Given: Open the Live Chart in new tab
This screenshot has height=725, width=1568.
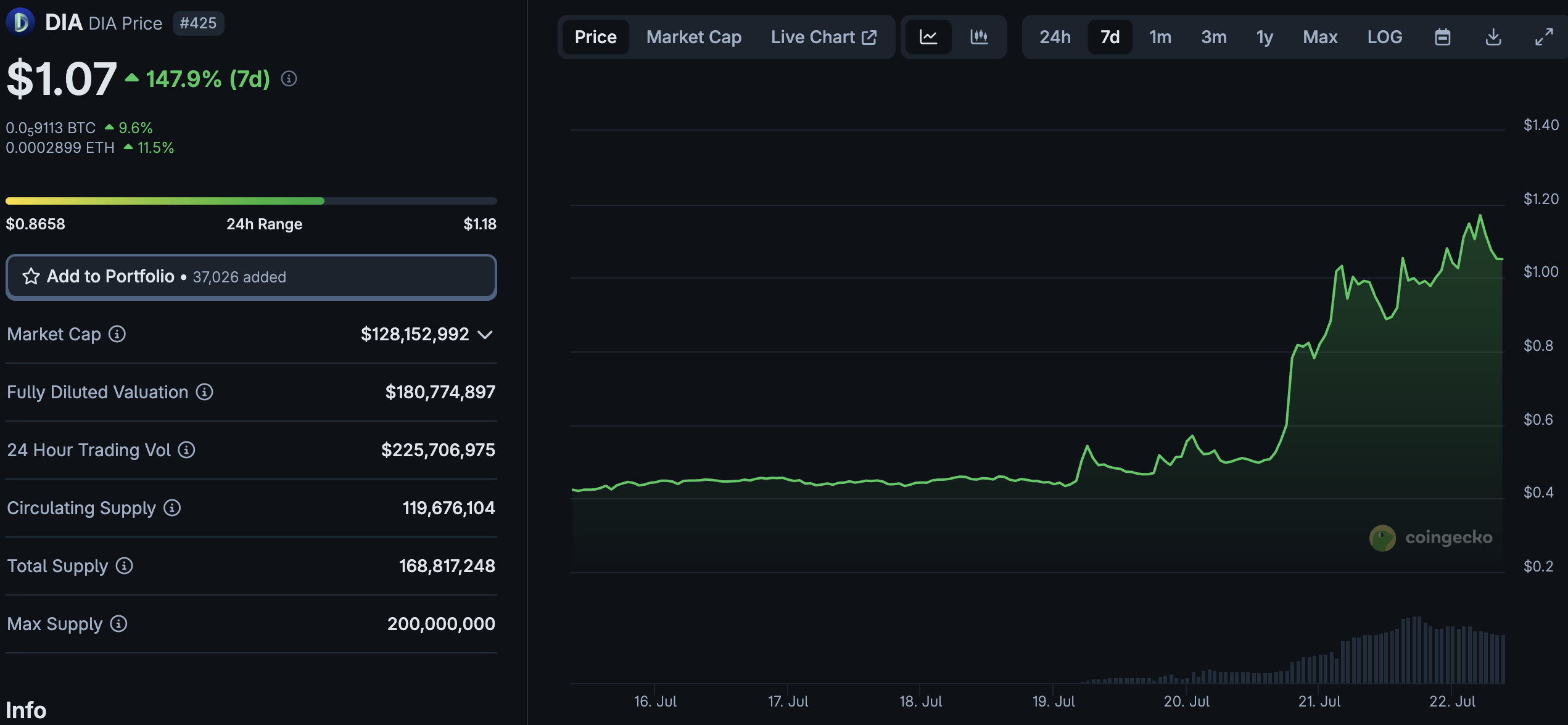Looking at the screenshot, I should click(x=823, y=37).
